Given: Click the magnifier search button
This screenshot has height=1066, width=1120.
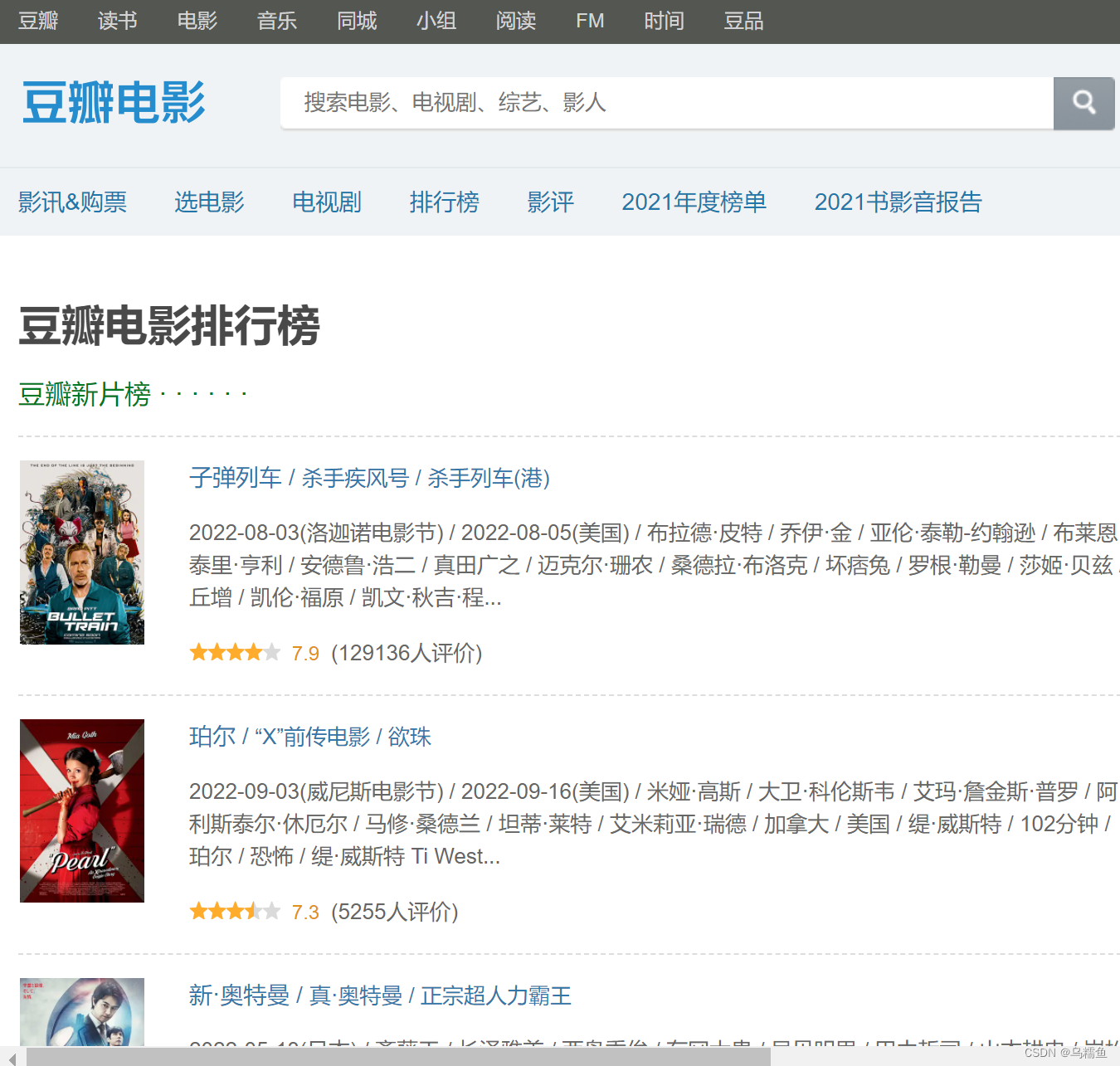Looking at the screenshot, I should pyautogui.click(x=1083, y=103).
